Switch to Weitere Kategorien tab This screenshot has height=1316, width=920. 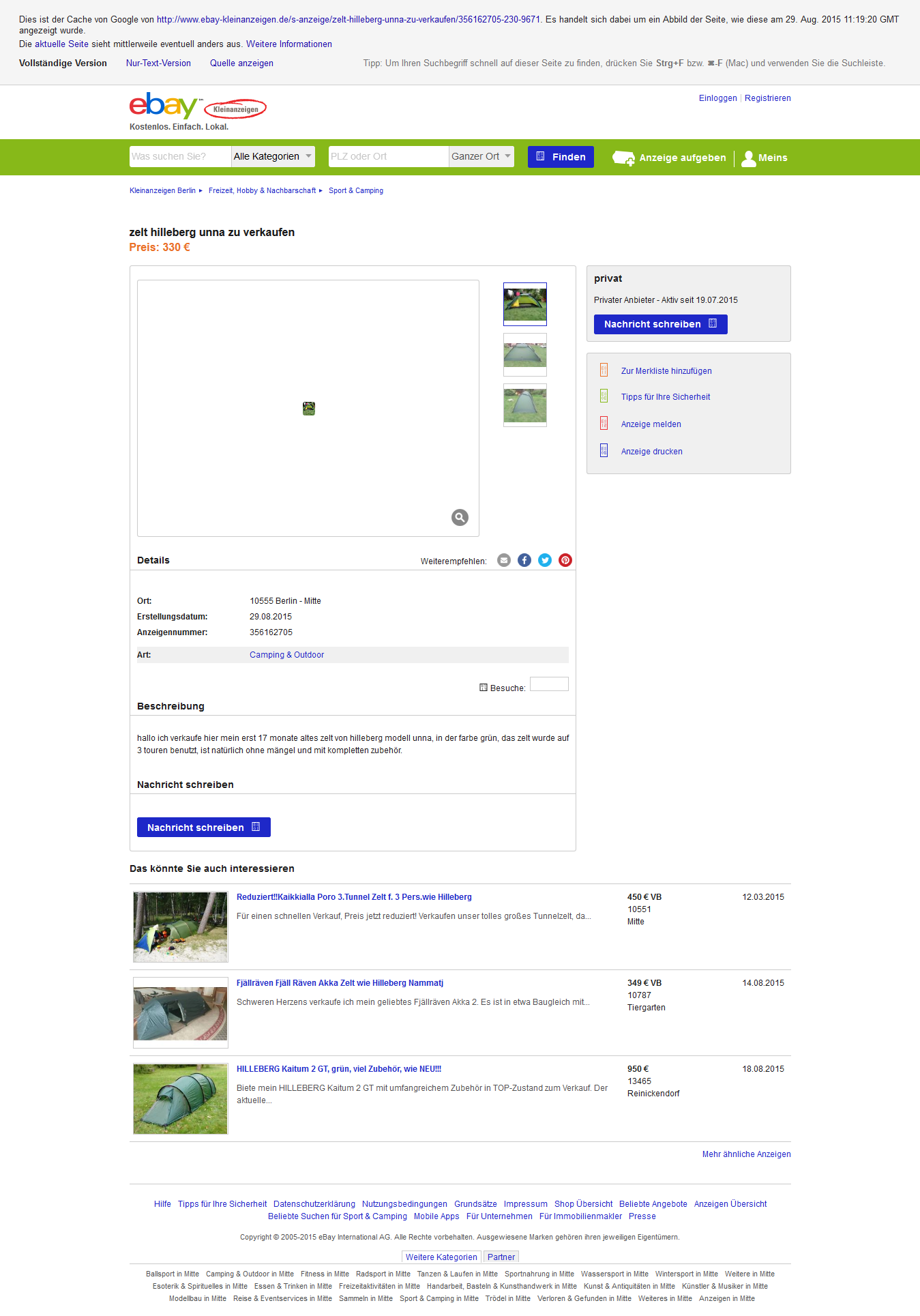(x=441, y=1257)
